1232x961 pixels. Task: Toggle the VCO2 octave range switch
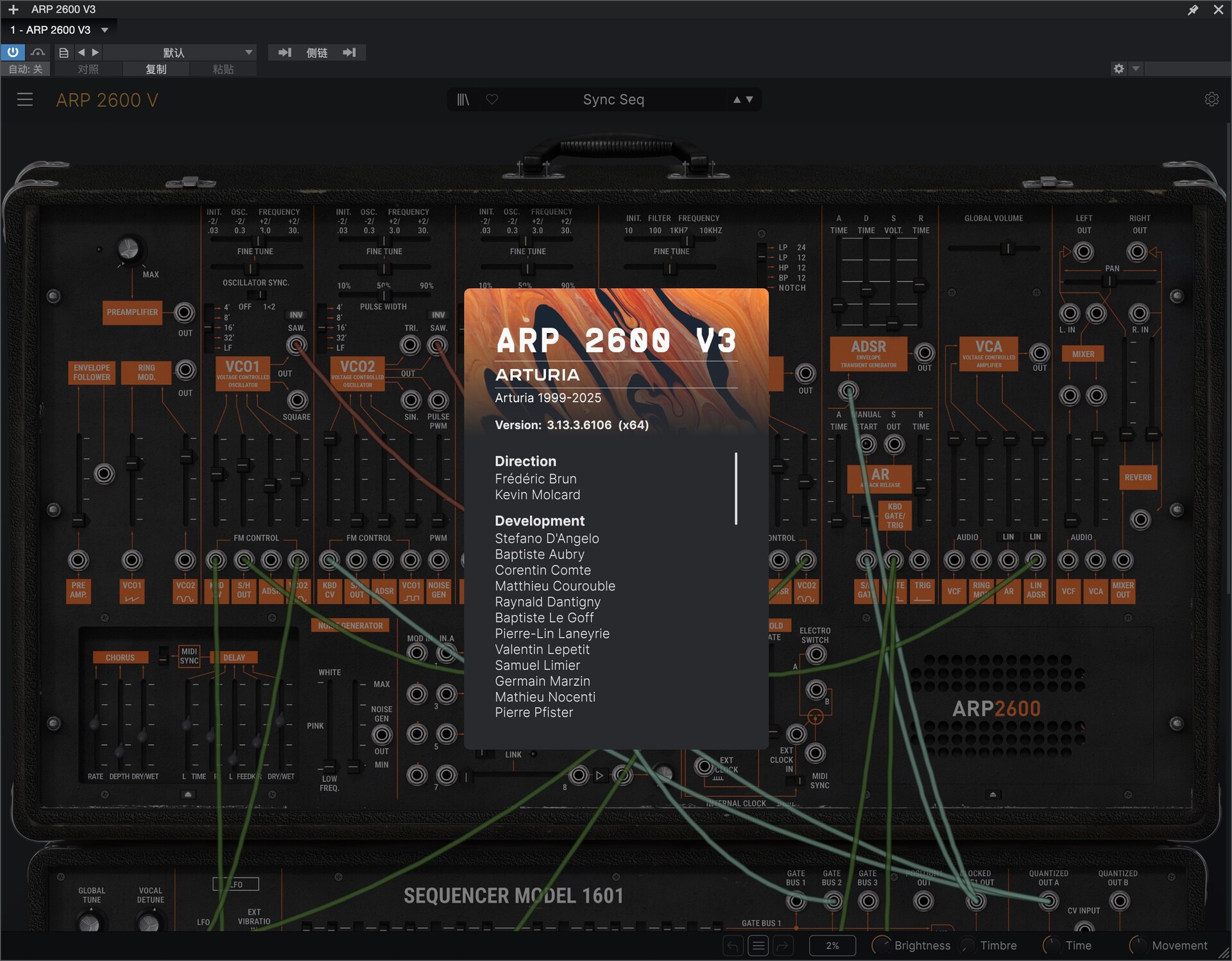coord(321,328)
